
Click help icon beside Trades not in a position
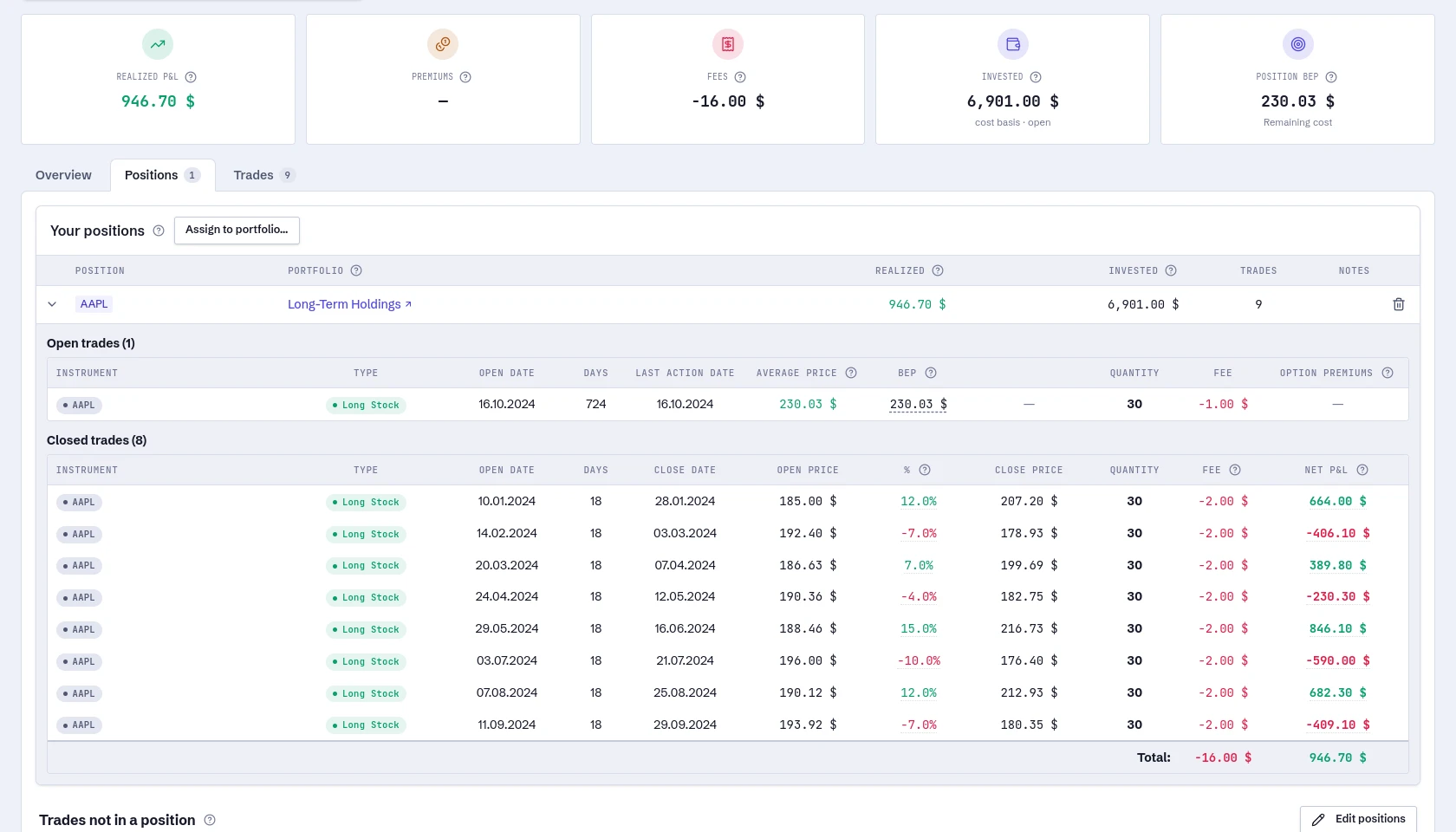[210, 820]
